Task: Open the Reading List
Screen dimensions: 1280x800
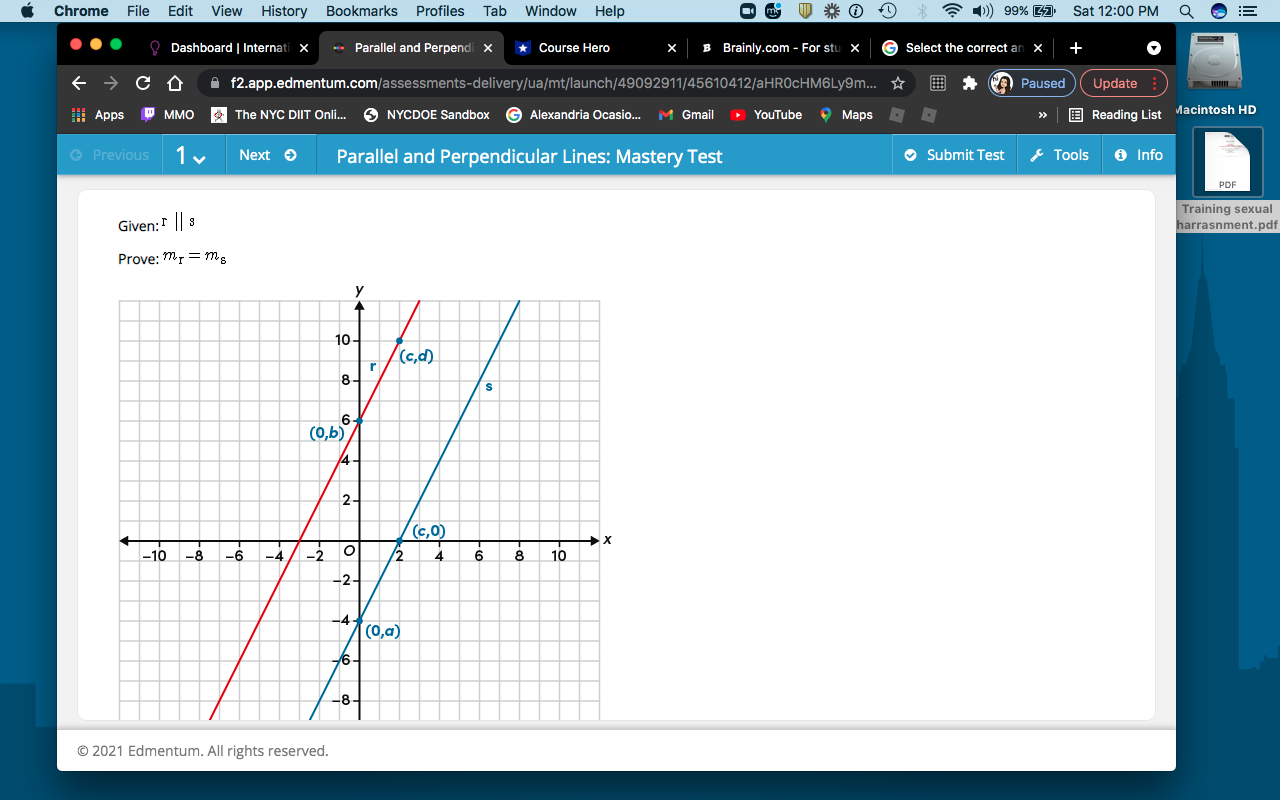Action: coord(1116,115)
